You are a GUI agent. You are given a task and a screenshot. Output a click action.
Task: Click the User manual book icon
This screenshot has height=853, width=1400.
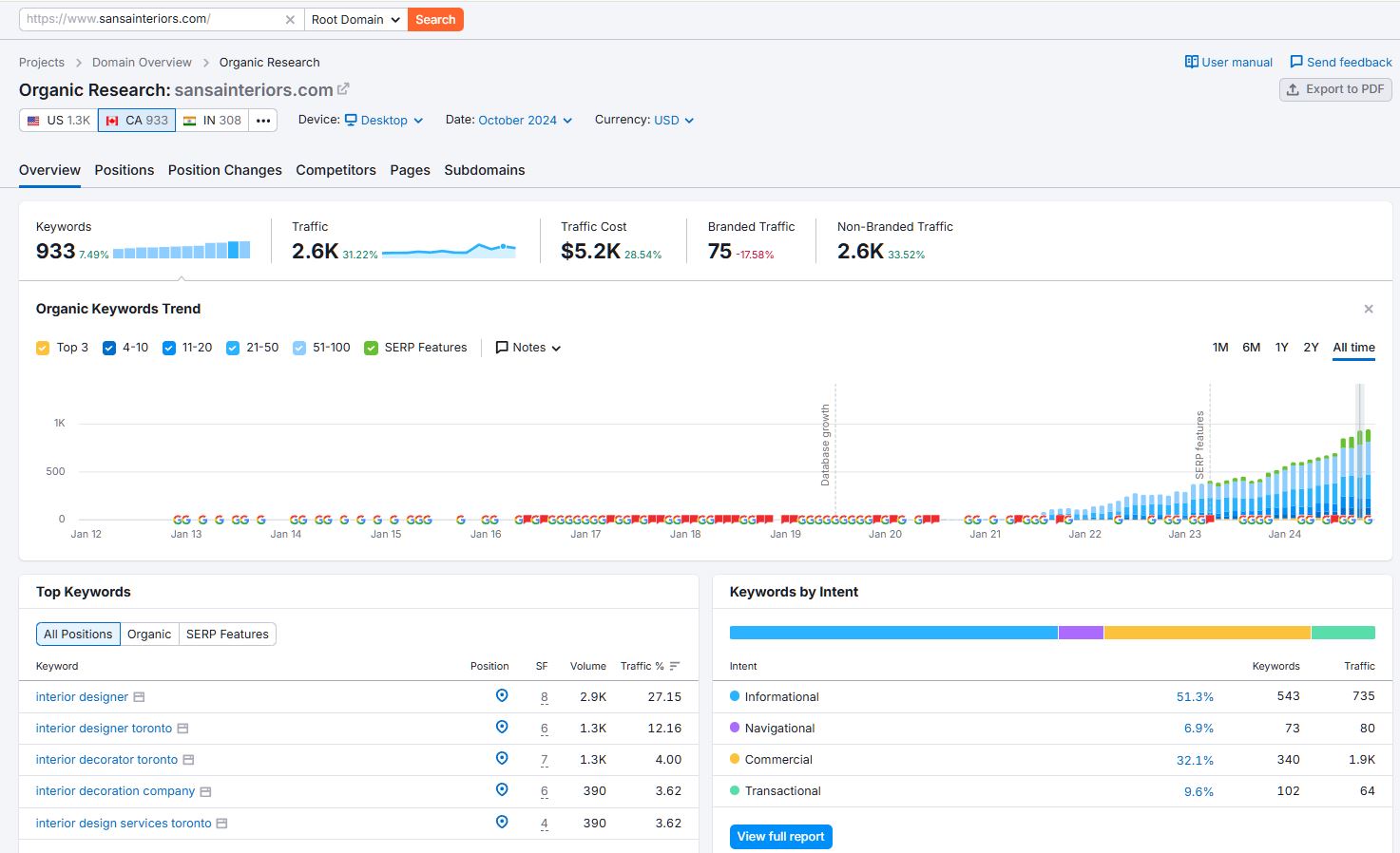1191,62
